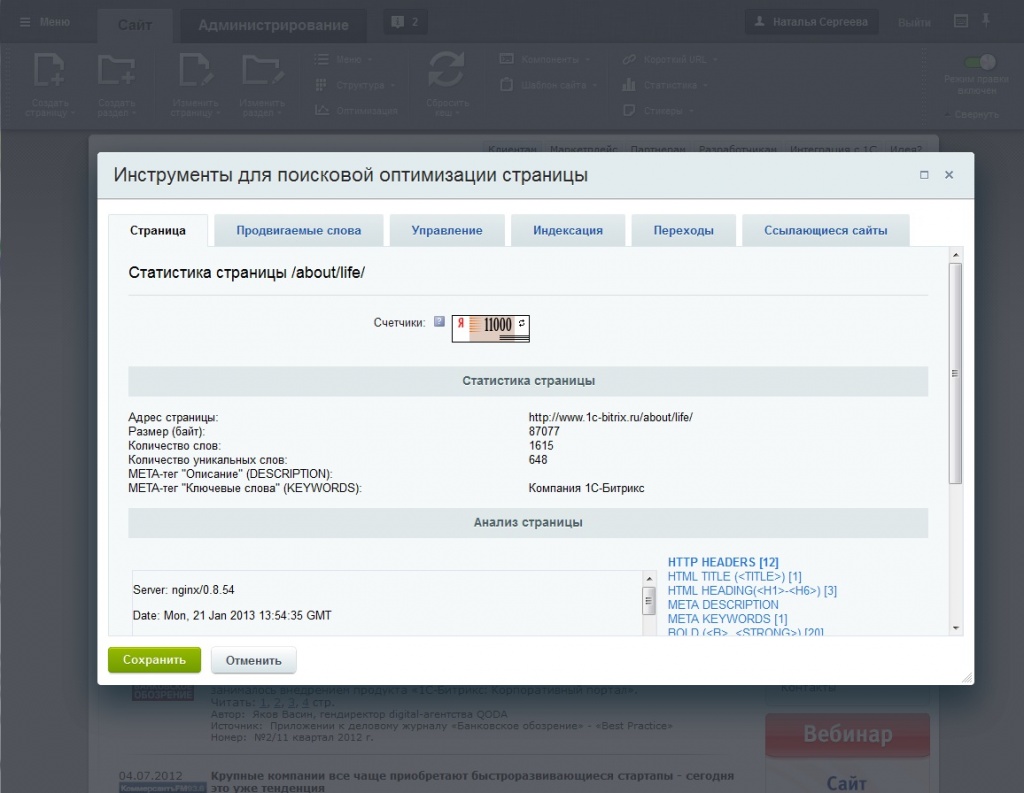This screenshot has width=1024, height=793.
Task: Maximize the SEO tools dialog
Action: (x=924, y=175)
